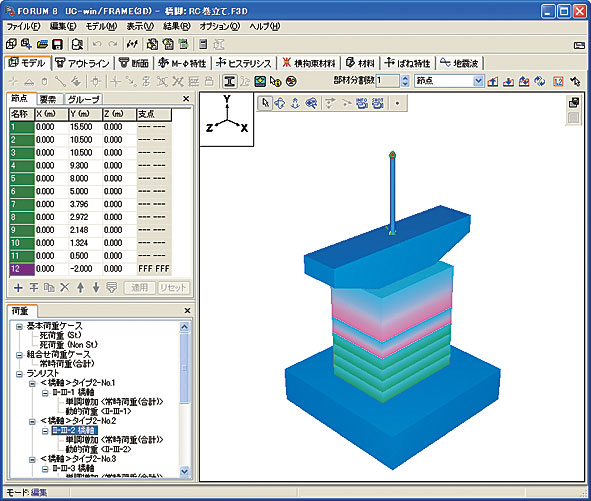The image size is (591, 501).
Task: Click the リセット button
Action: [173, 288]
